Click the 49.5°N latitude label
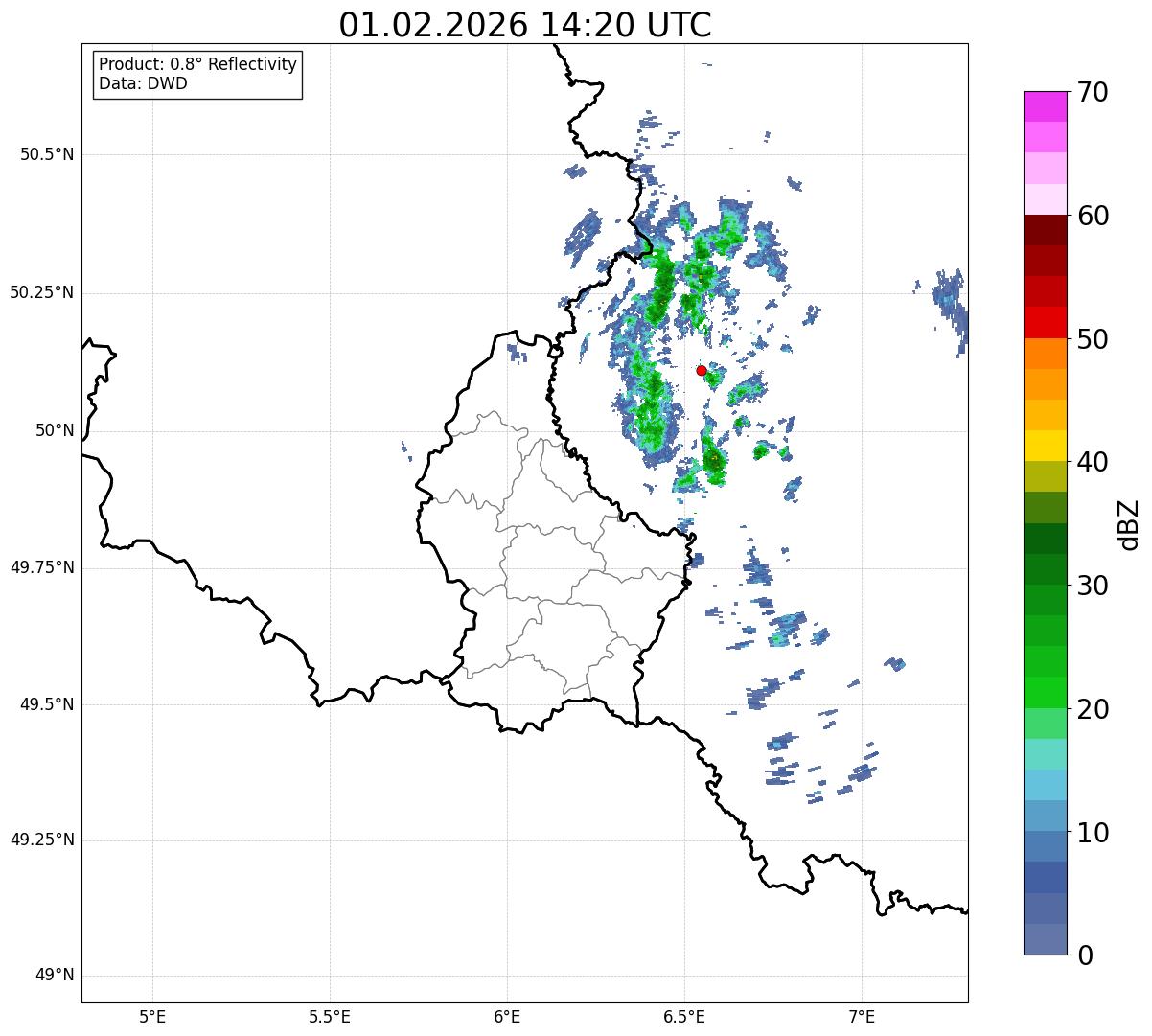Viewport: 1152px width, 1036px height. (x=47, y=705)
